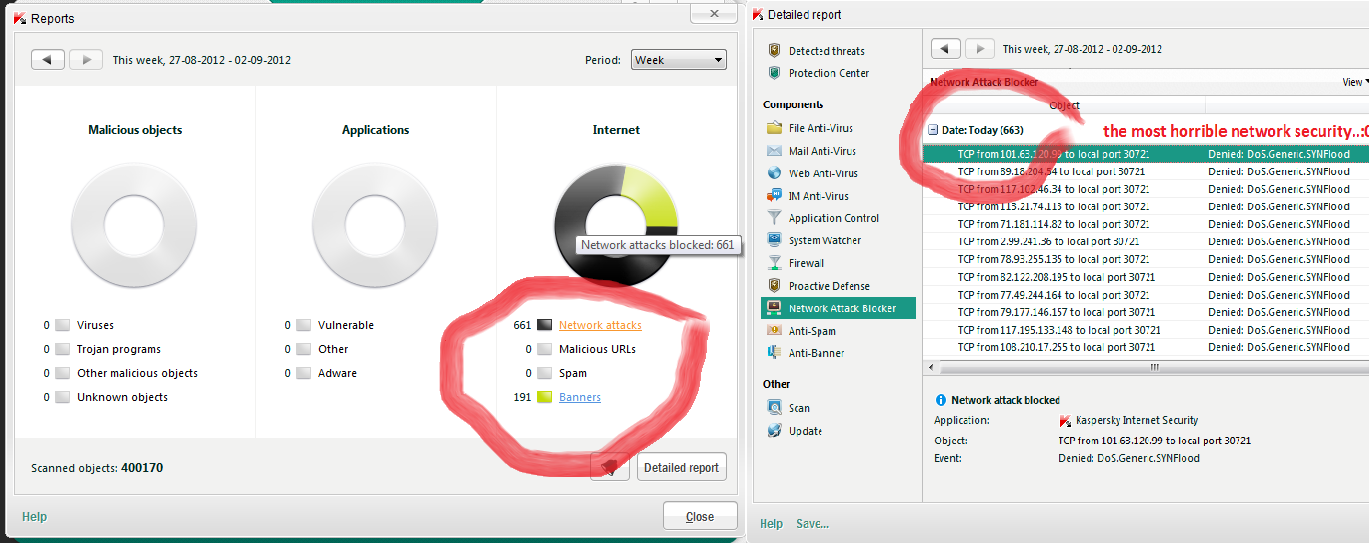Open Protection Center shield icon
Screen dimensions: 1369x554
[x=774, y=73]
